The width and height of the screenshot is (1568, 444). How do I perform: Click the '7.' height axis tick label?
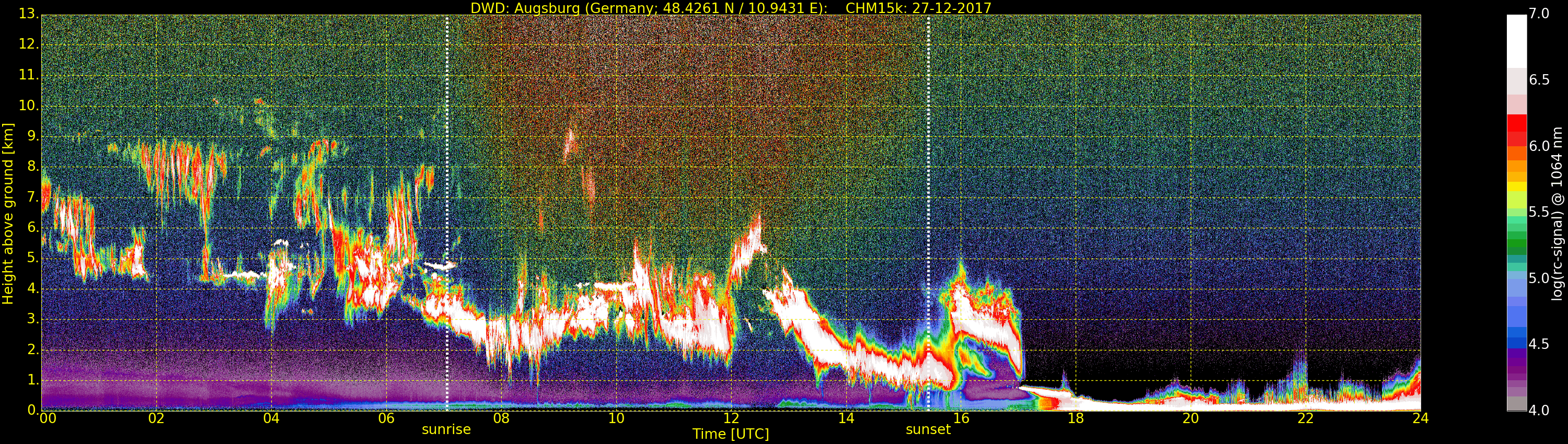pyautogui.click(x=33, y=197)
